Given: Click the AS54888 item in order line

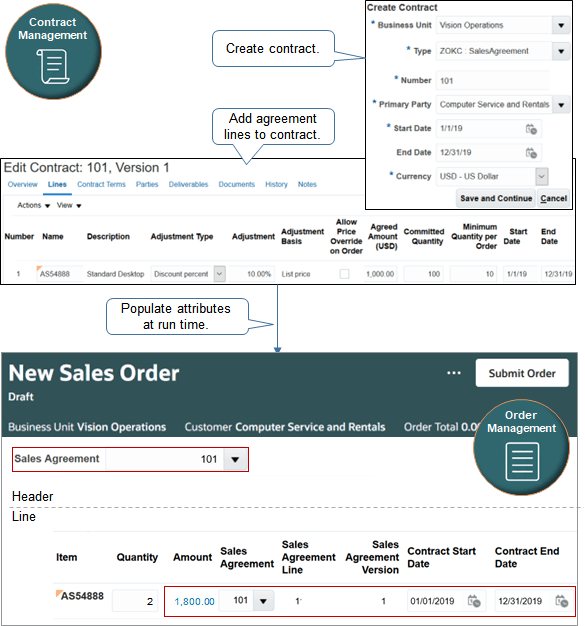Looking at the screenshot, I should pyautogui.click(x=82, y=596).
